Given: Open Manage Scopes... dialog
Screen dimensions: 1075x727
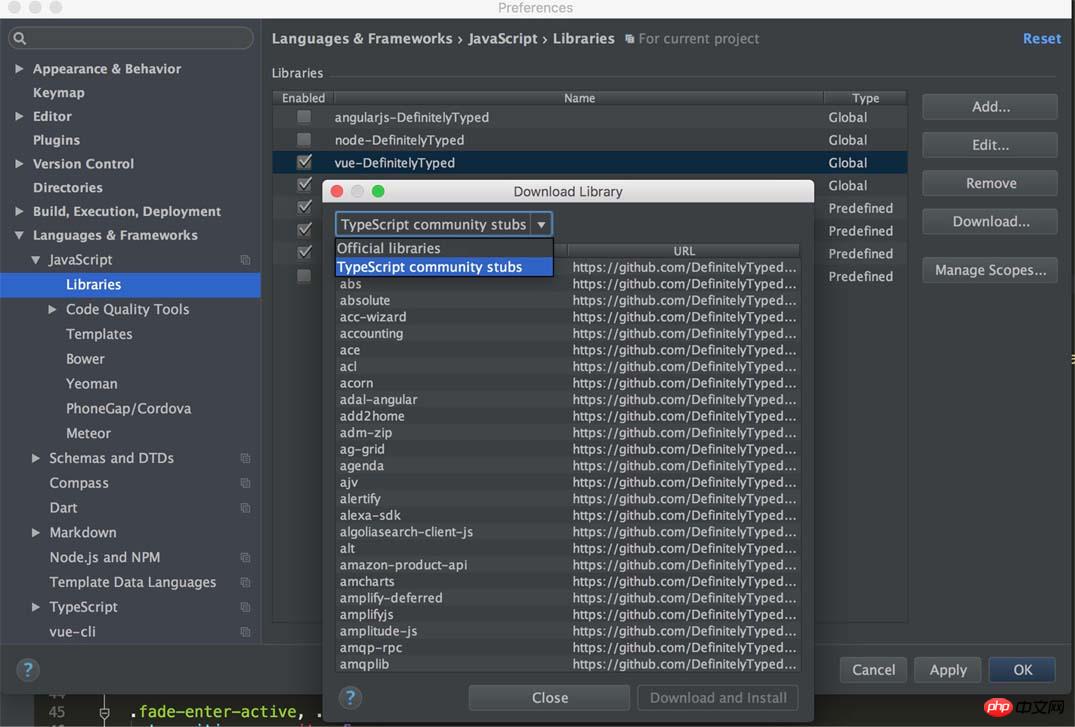Looking at the screenshot, I should 990,270.
